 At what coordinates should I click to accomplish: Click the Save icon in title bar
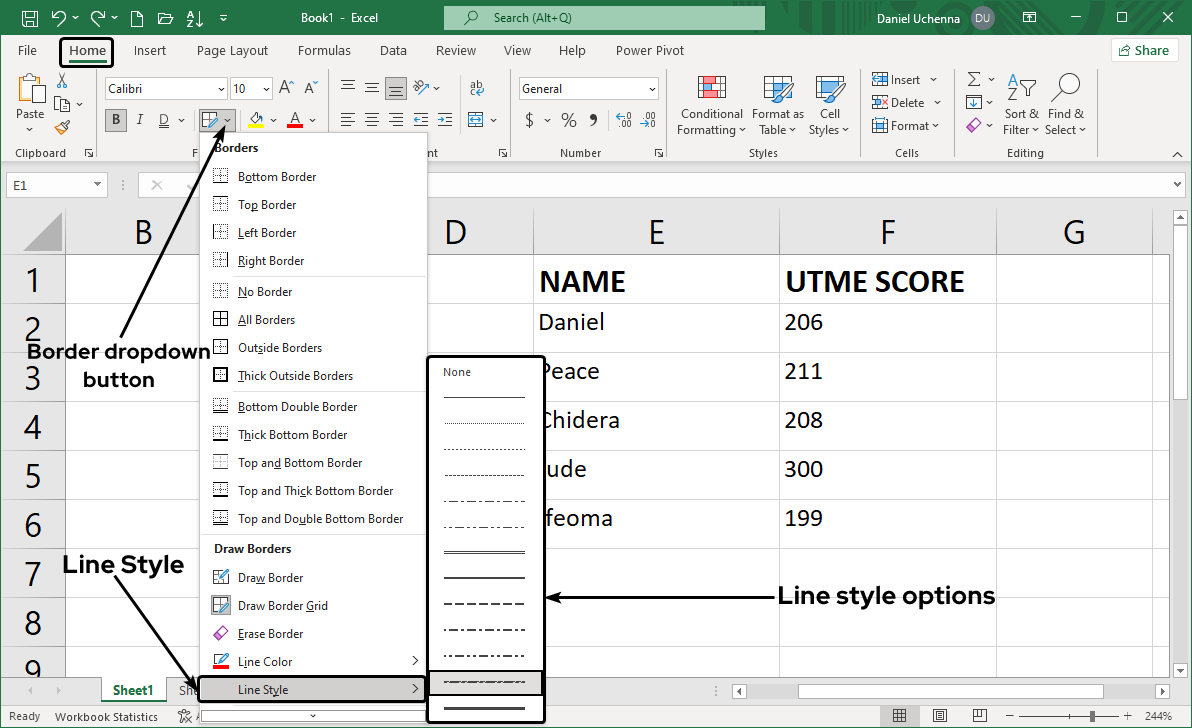(x=30, y=18)
